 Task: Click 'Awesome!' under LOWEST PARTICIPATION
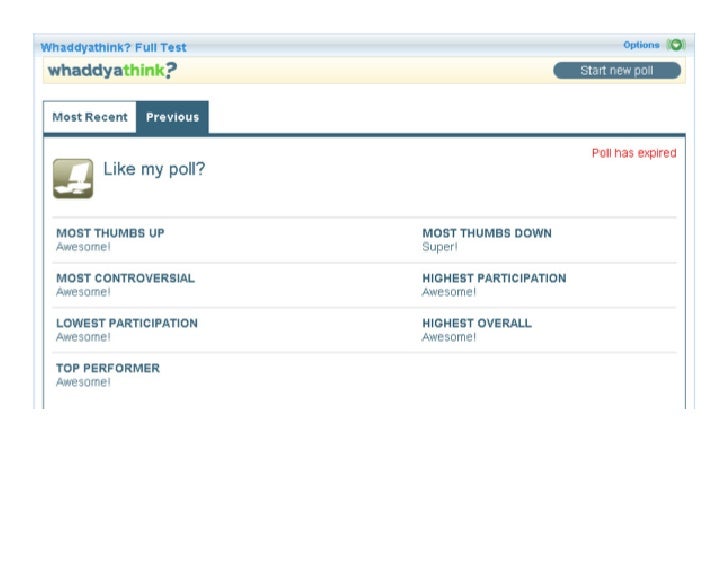[83, 337]
